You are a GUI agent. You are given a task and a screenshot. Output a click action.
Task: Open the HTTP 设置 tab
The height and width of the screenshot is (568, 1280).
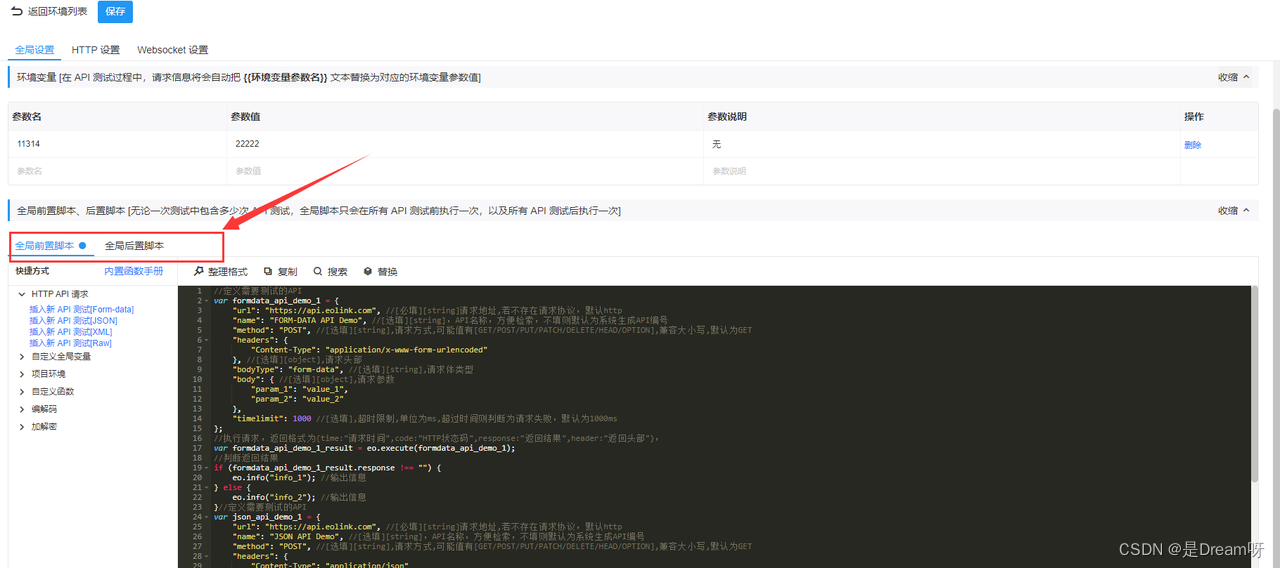(x=95, y=50)
